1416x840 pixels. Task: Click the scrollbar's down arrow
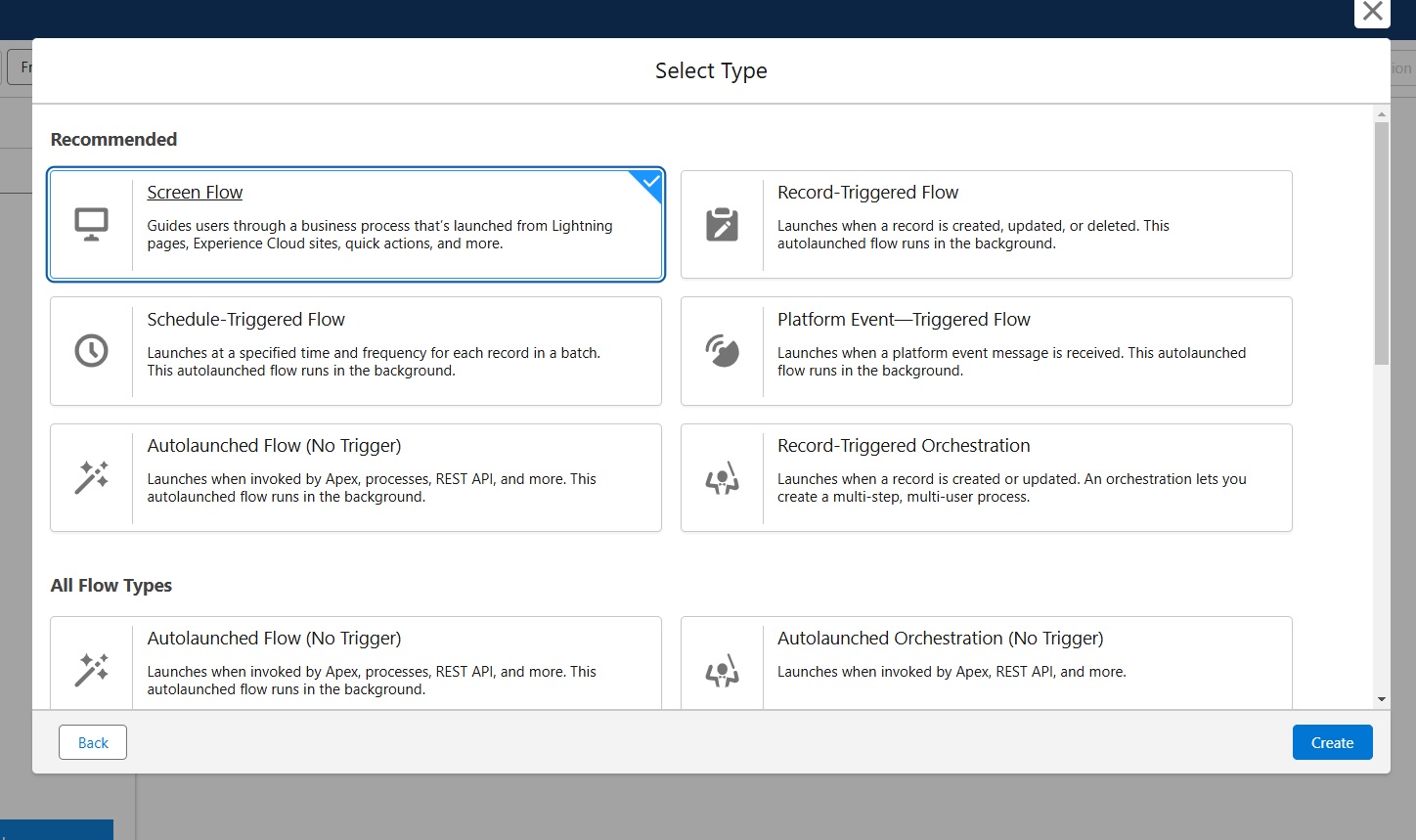point(1382,698)
